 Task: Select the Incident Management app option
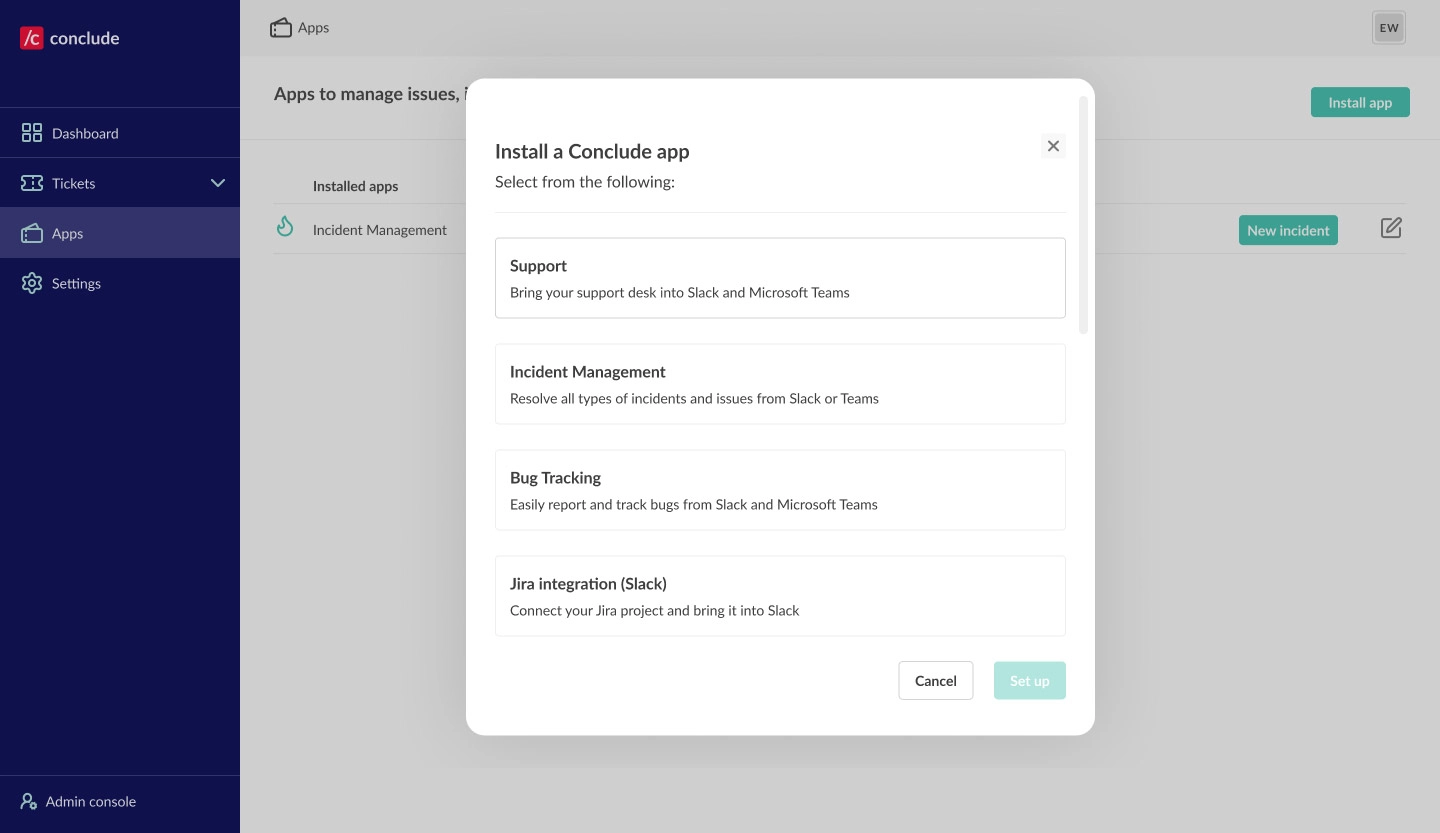click(780, 384)
